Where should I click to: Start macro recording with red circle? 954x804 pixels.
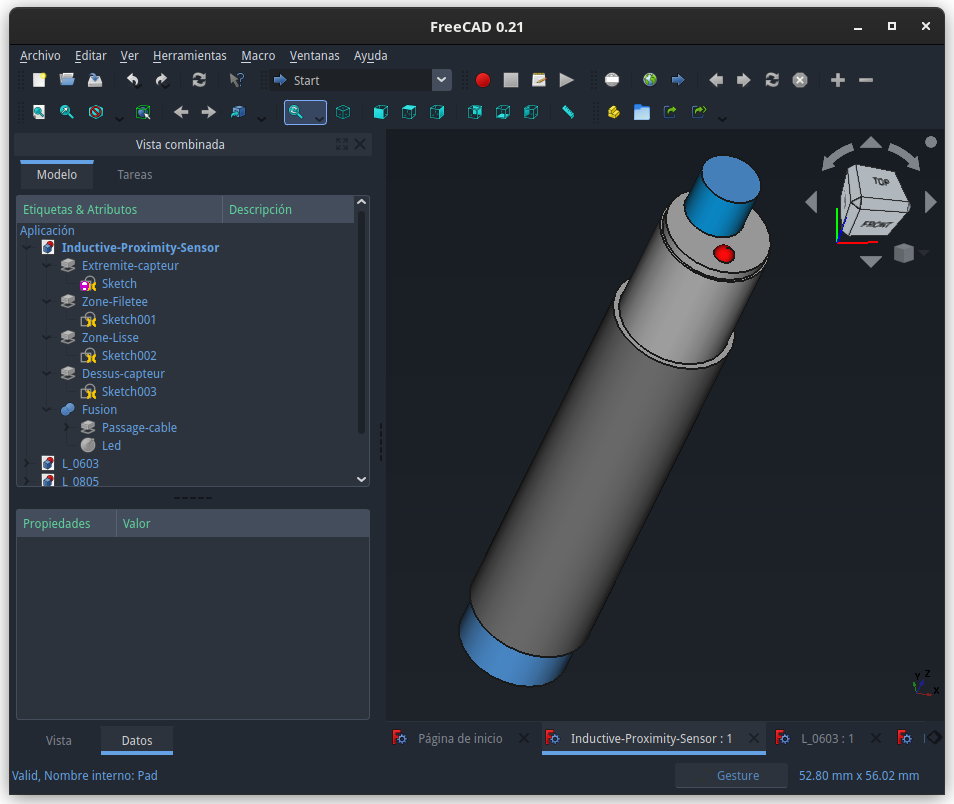coord(482,80)
